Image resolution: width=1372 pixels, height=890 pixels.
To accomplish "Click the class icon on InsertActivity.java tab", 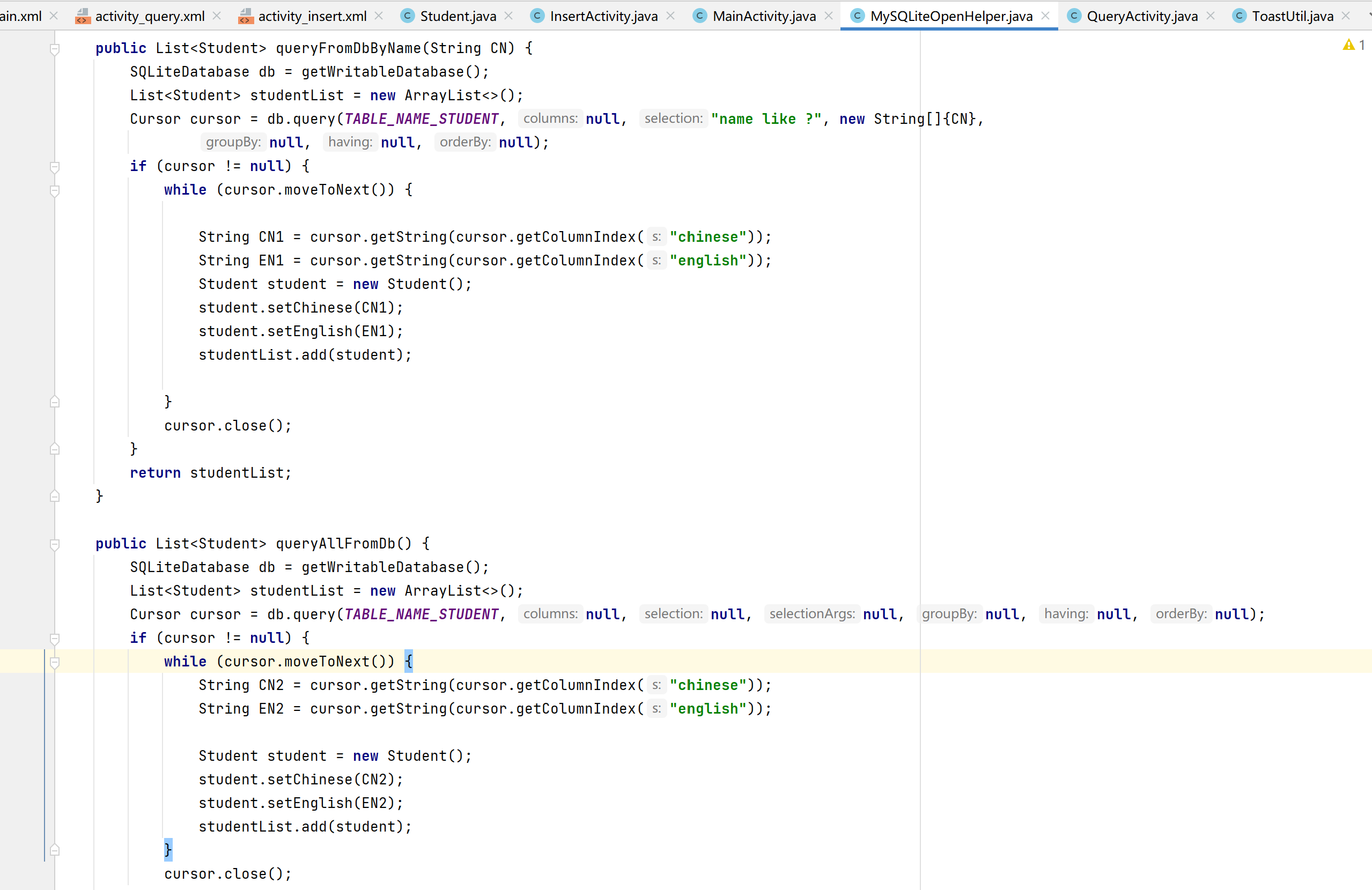I will click(x=537, y=16).
